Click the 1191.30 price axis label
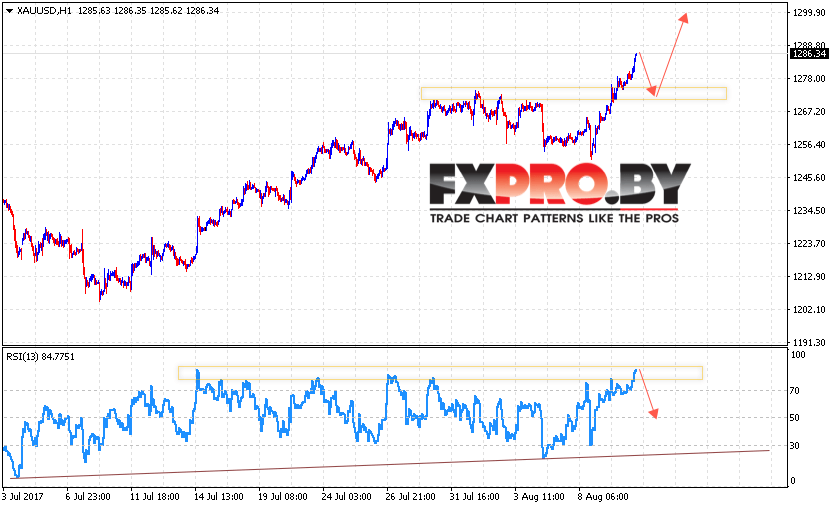830x508 pixels. coord(809,343)
